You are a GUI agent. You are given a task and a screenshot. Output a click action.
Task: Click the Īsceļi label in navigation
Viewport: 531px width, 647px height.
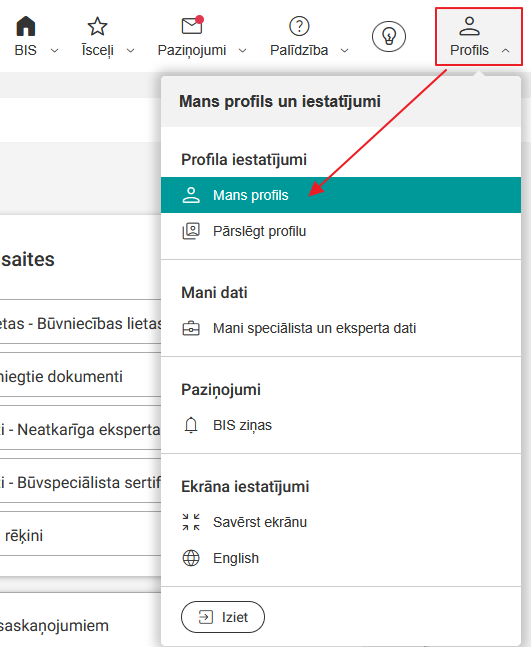point(97,50)
